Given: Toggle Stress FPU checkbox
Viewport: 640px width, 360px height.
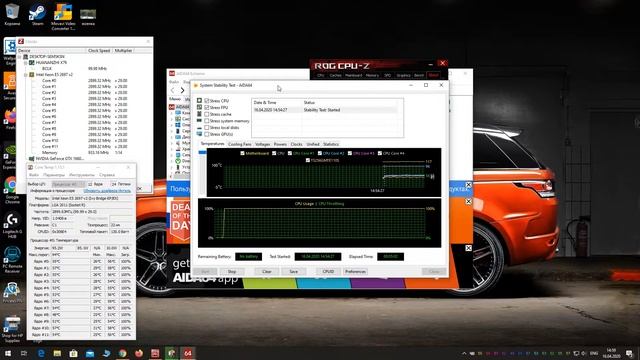Looking at the screenshot, I should click(x=207, y=107).
